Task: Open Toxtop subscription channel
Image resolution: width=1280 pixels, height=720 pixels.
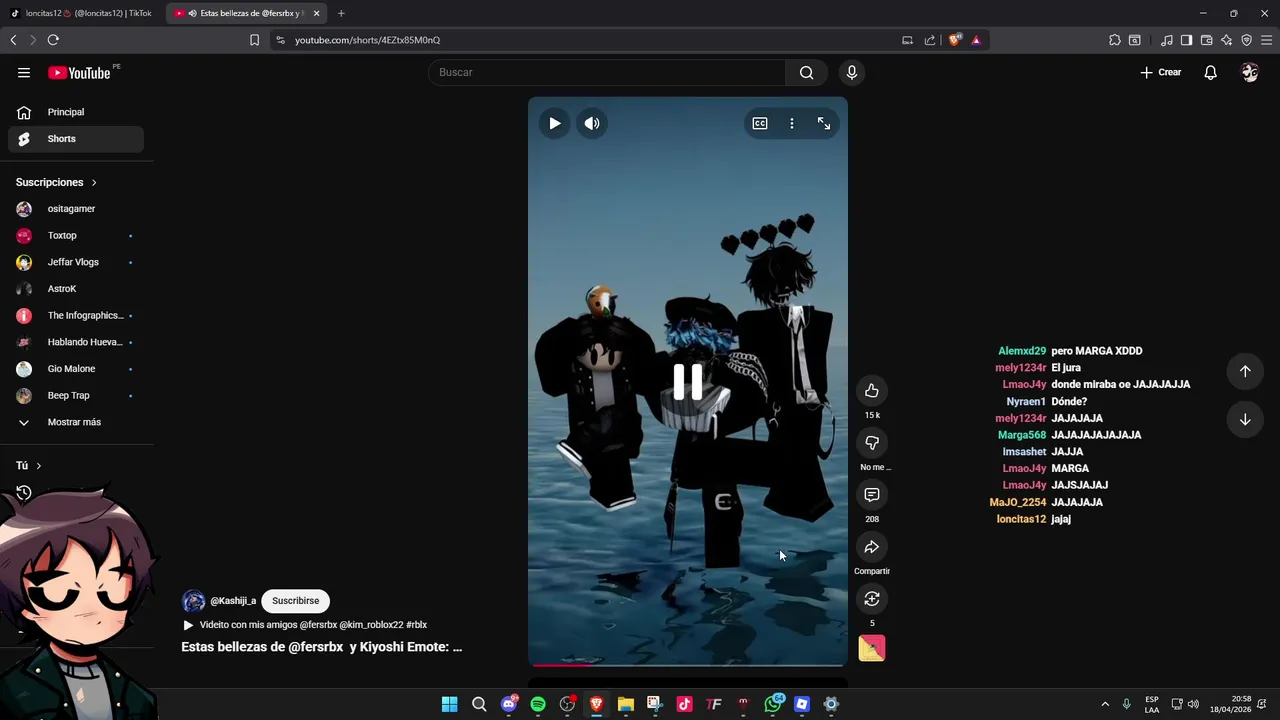Action: pyautogui.click(x=76, y=236)
